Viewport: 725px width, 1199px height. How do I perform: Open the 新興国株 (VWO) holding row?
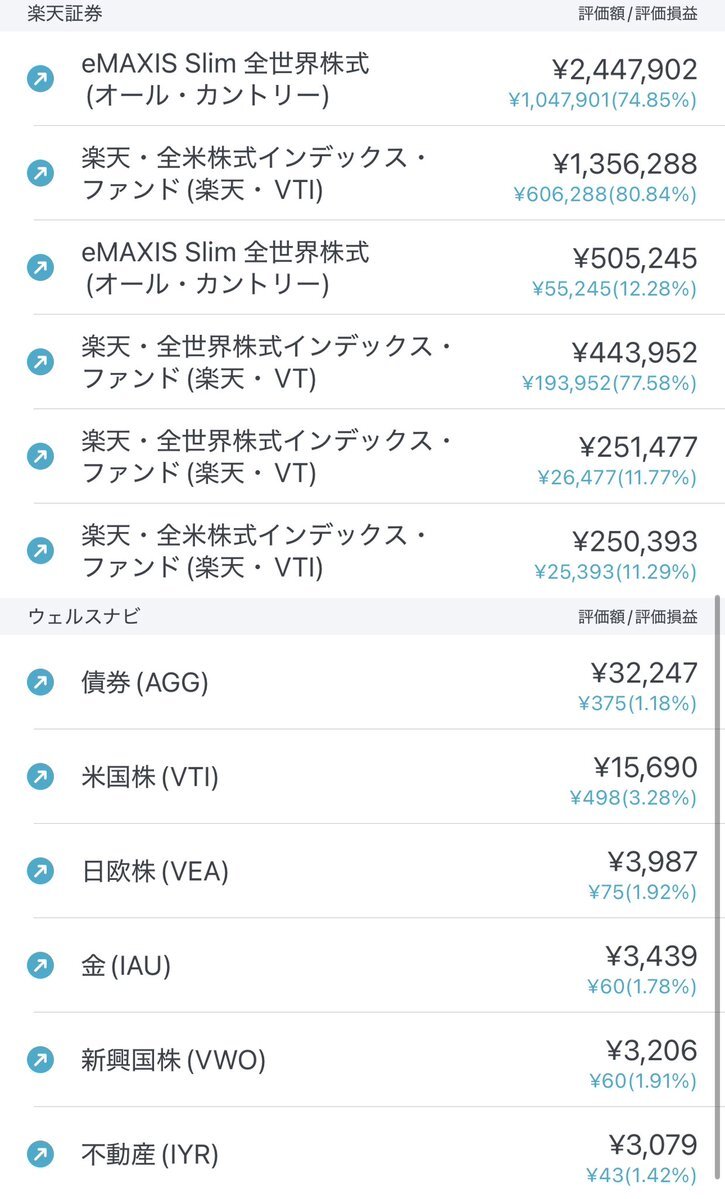(x=362, y=1059)
